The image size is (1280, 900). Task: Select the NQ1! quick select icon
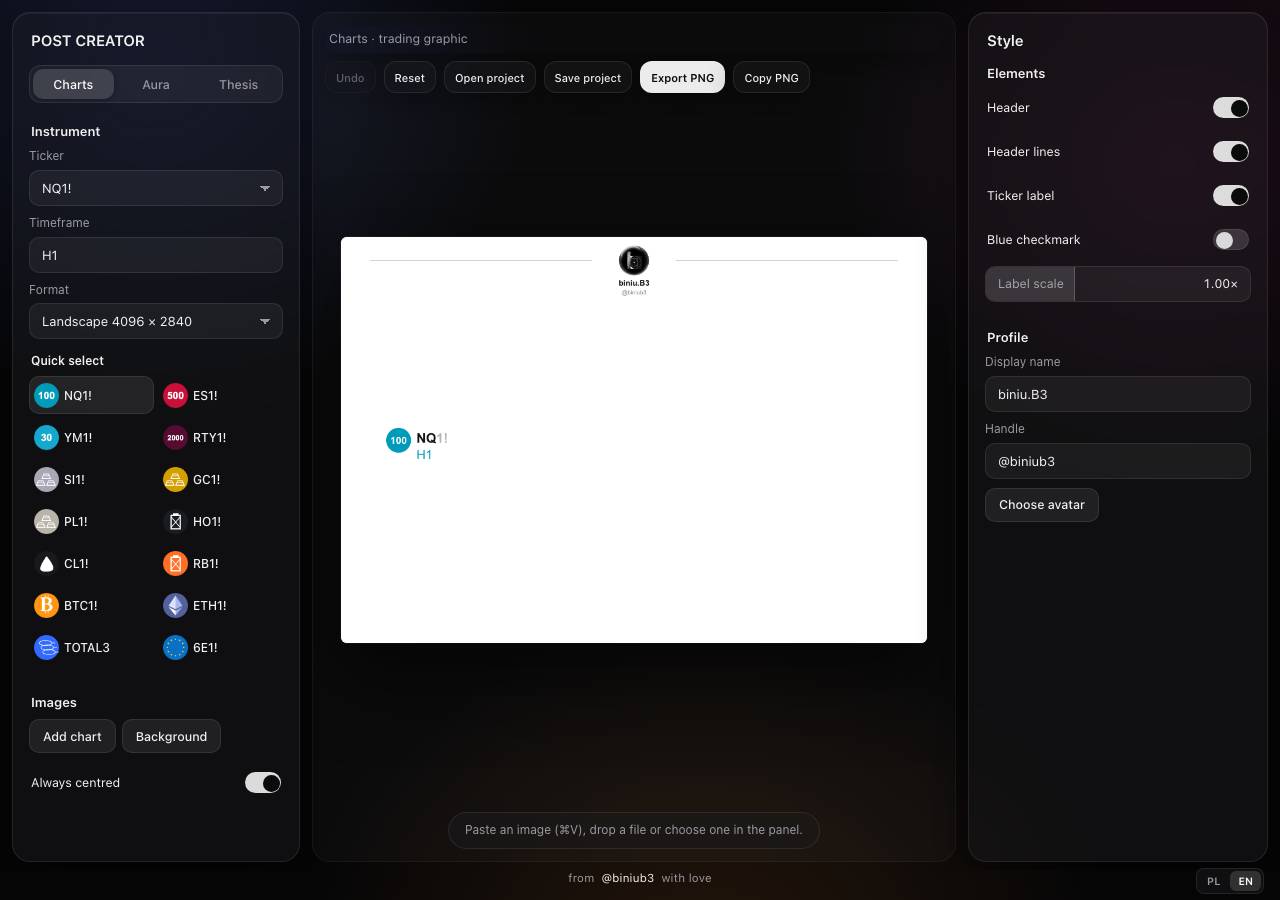[x=46, y=395]
